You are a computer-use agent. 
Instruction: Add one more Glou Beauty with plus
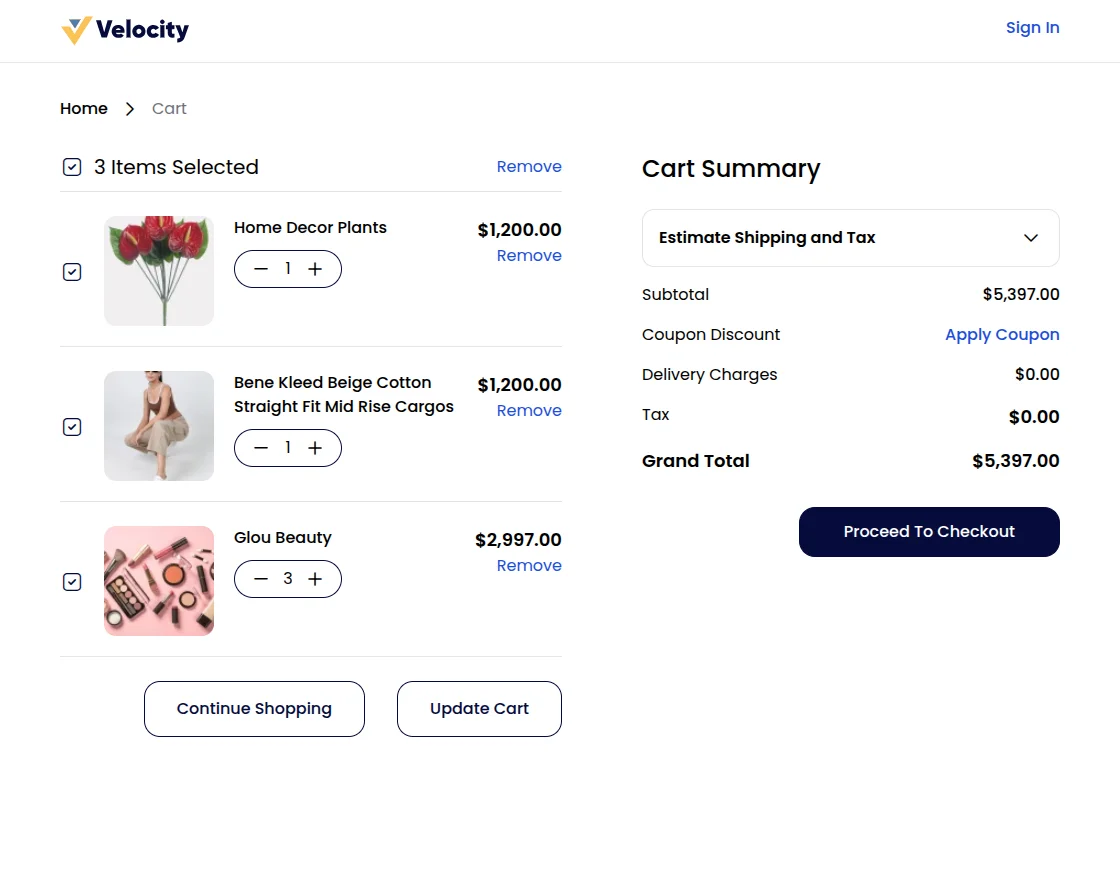315,579
